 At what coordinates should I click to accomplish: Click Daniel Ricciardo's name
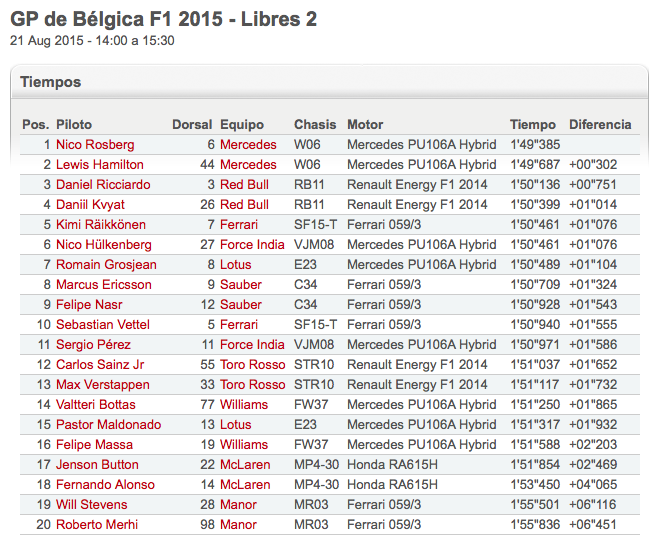(103, 185)
